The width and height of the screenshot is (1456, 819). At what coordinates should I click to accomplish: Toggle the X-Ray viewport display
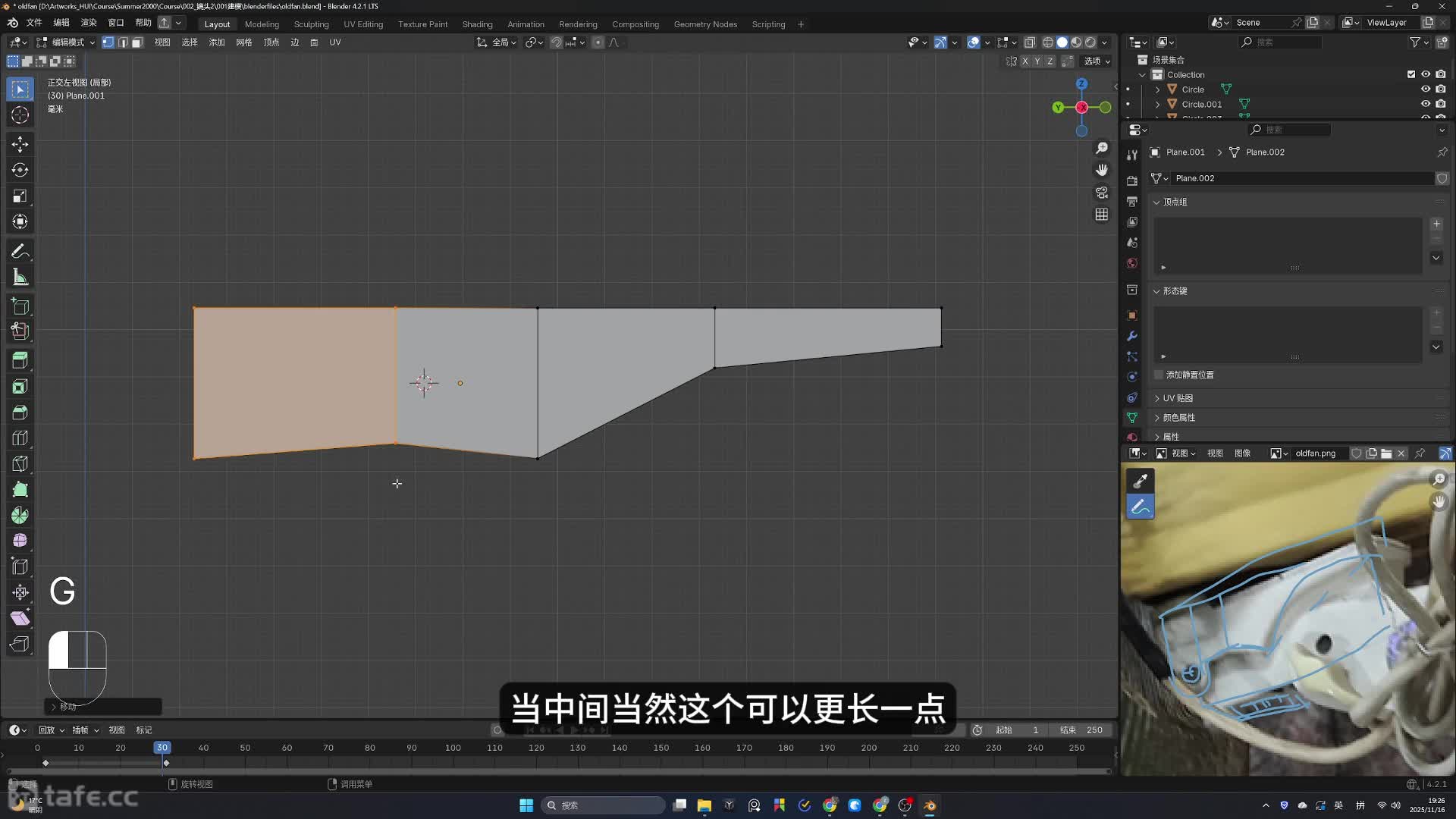click(x=1030, y=42)
